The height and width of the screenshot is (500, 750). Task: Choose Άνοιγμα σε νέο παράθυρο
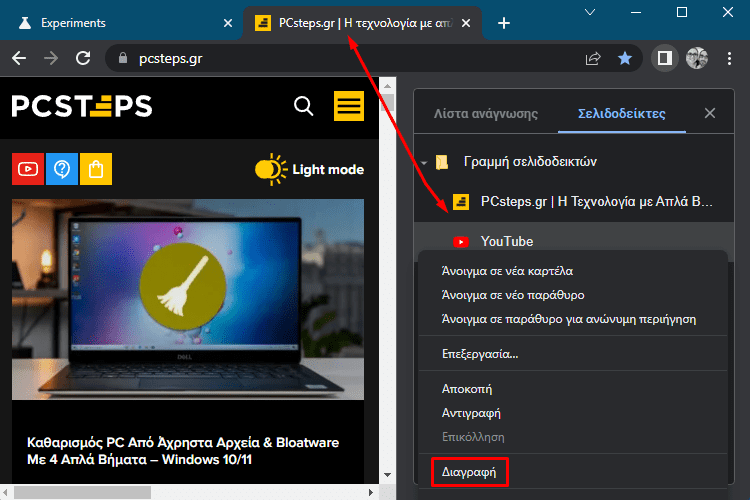tap(513, 295)
